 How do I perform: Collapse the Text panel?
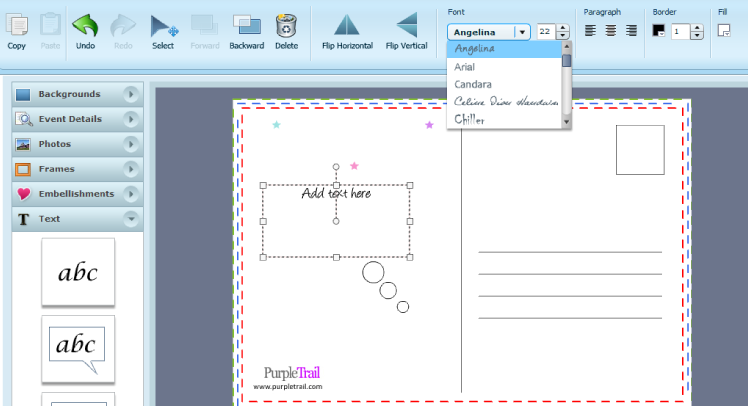click(x=131, y=219)
